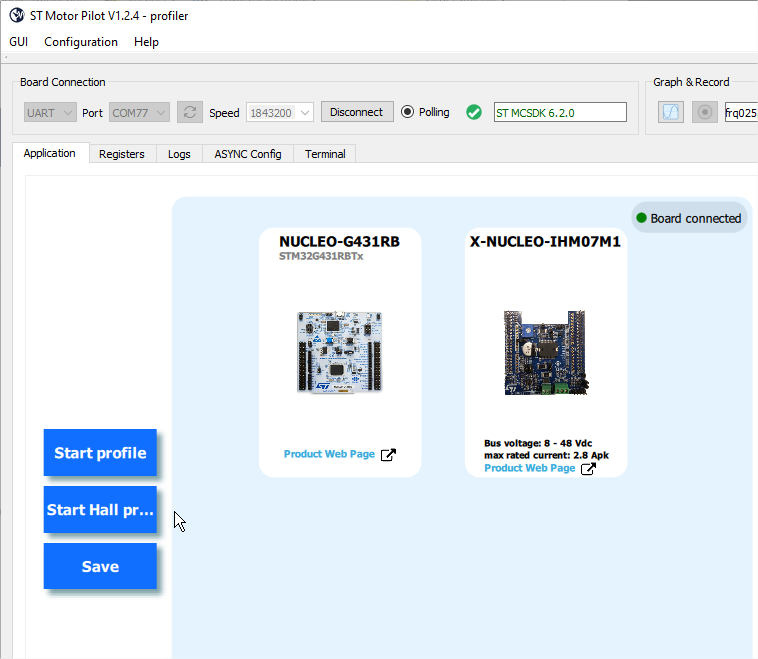Click the Bus voltage: 8 - 48 Vdc text
This screenshot has height=659, width=758.
pyautogui.click(x=538, y=443)
